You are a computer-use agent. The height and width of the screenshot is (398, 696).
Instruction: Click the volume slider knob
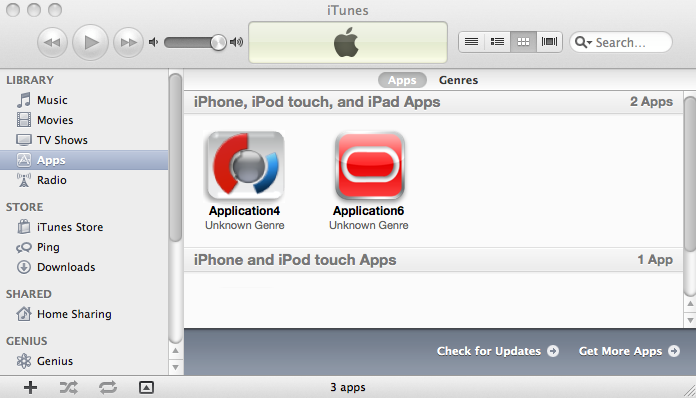[x=218, y=43]
